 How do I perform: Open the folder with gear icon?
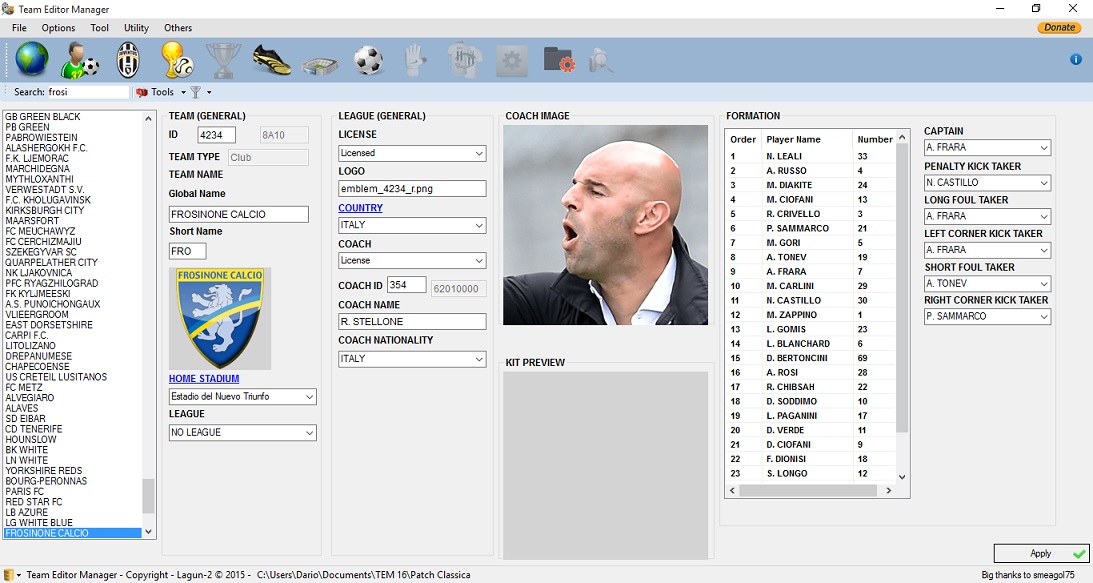(x=559, y=60)
